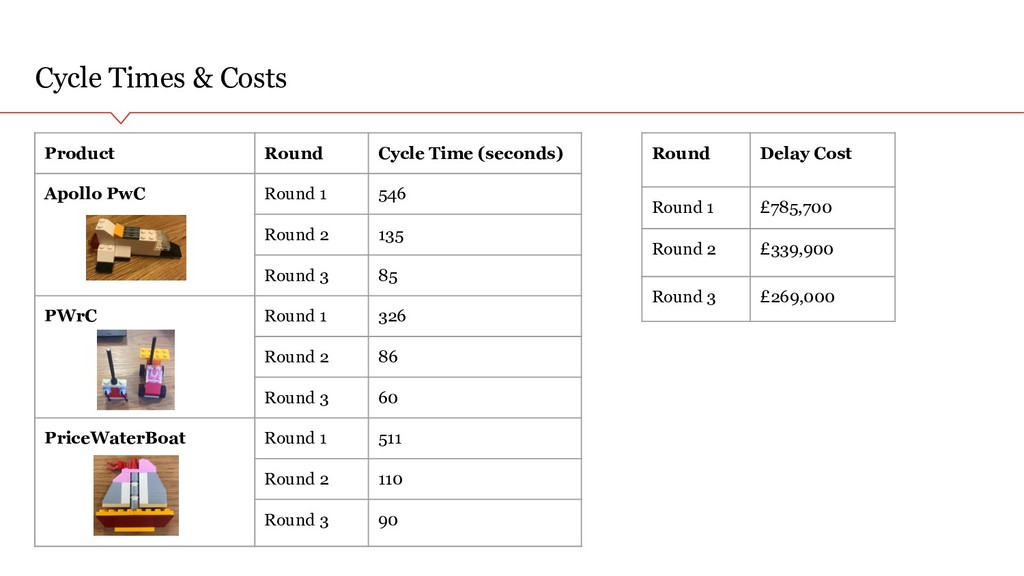Click the £339,900 delay cost value
The width and height of the screenshot is (1024, 576).
(797, 249)
